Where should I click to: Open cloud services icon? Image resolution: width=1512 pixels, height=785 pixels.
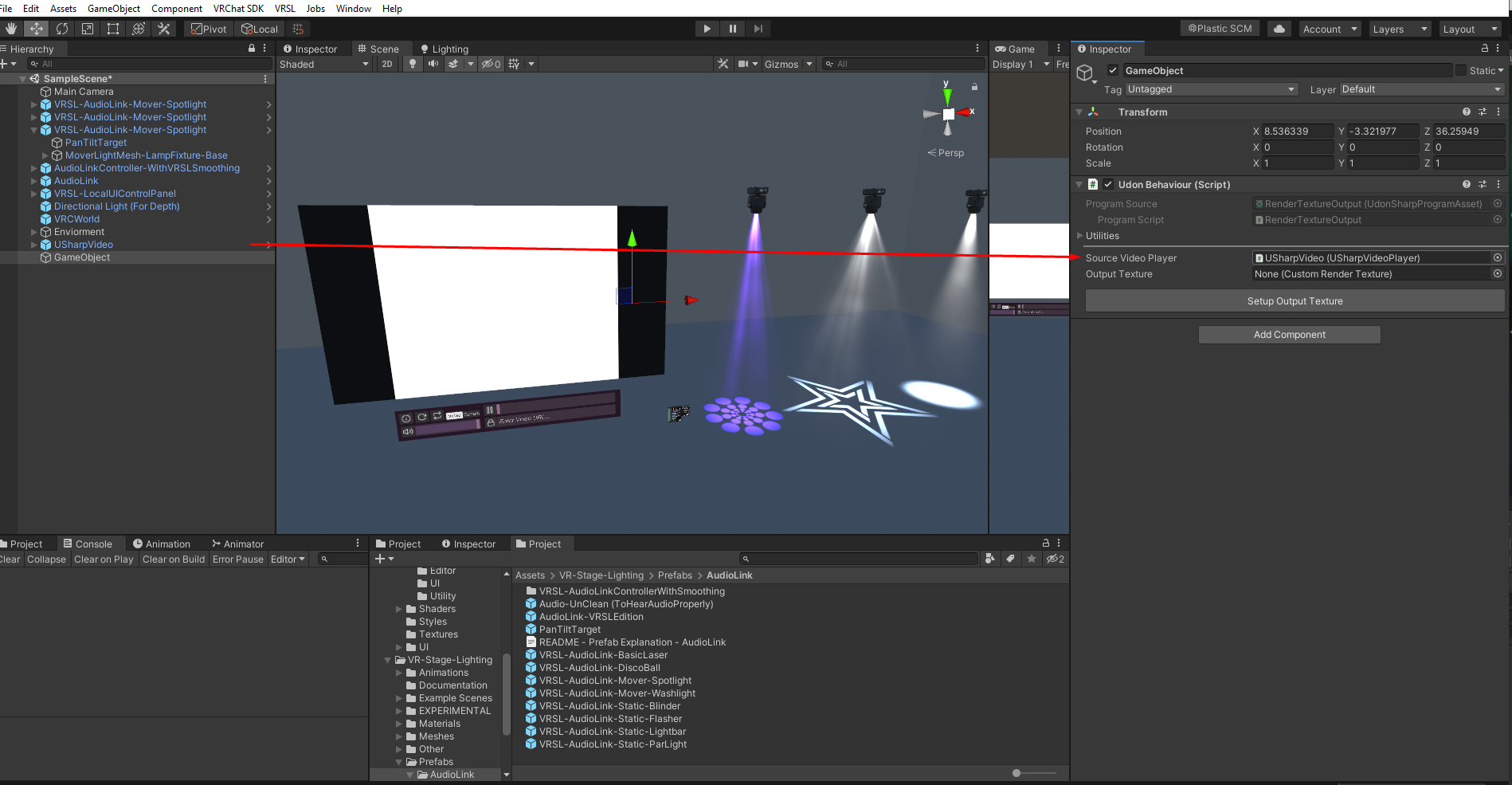[1279, 29]
